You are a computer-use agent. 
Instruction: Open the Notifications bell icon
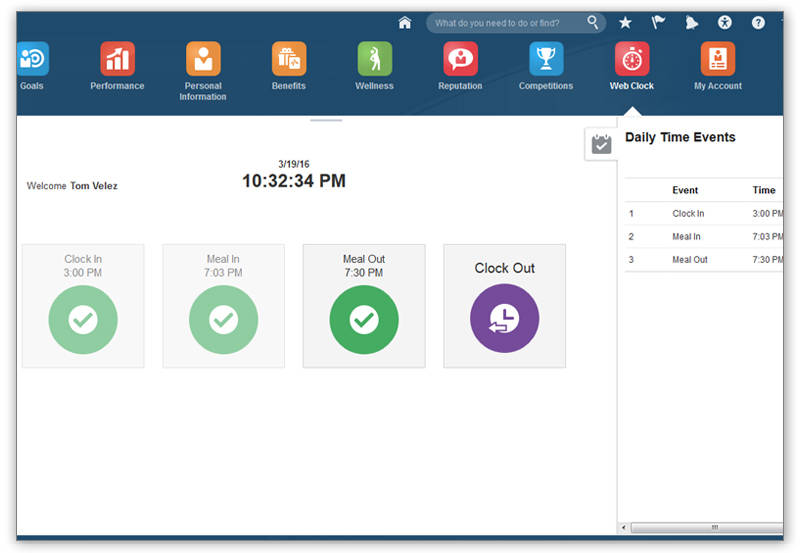click(x=691, y=23)
